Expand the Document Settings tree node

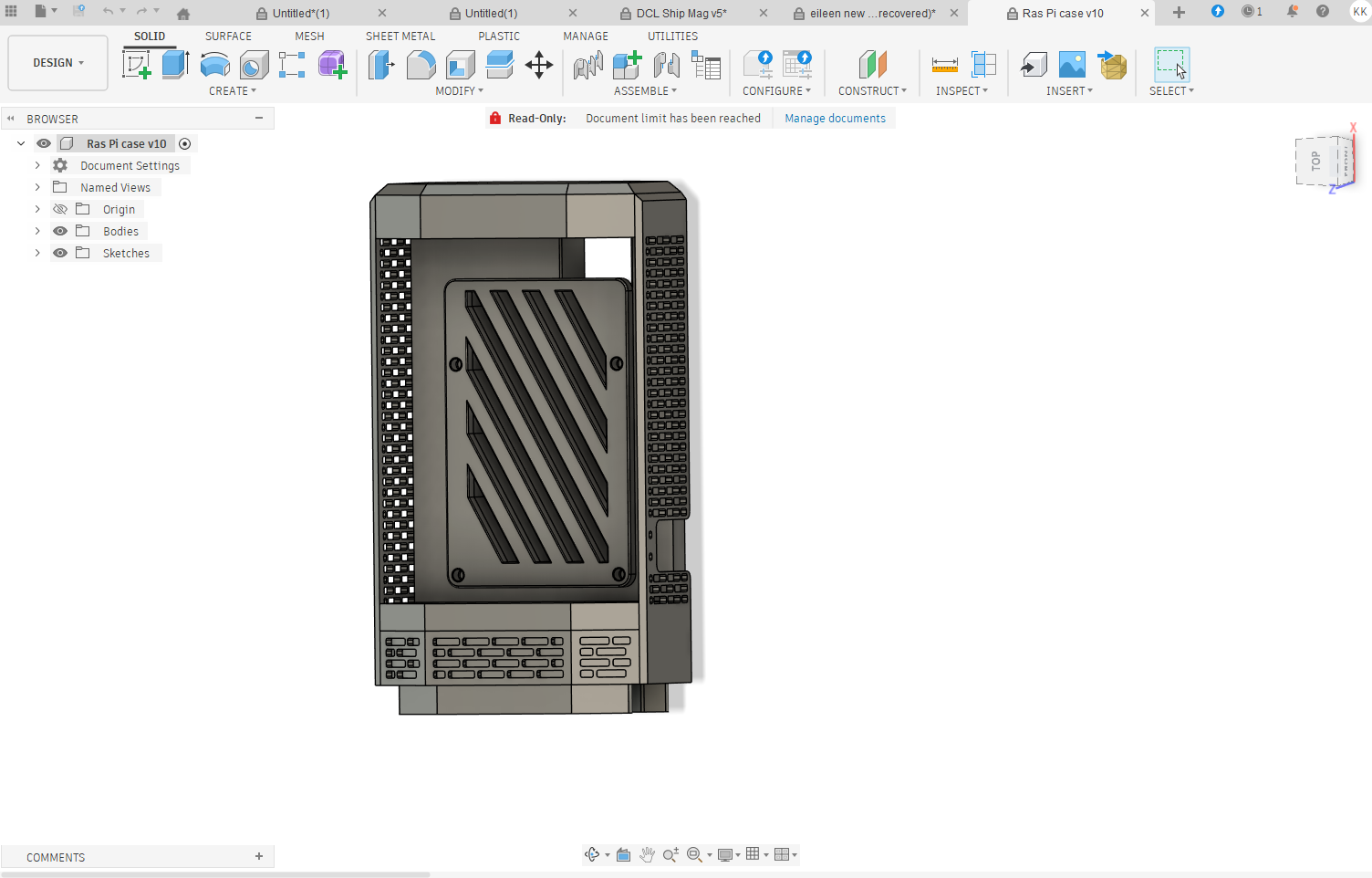37,165
